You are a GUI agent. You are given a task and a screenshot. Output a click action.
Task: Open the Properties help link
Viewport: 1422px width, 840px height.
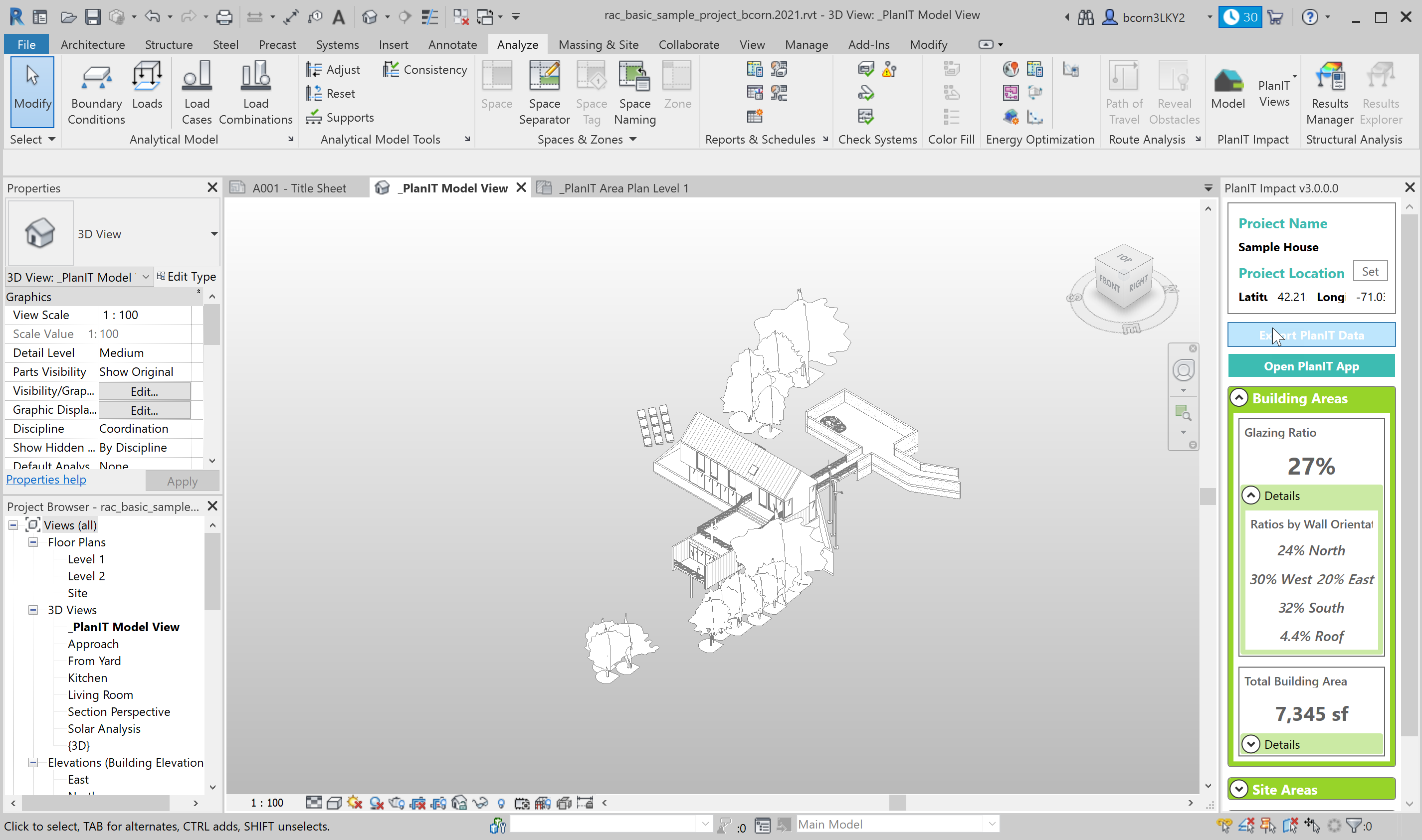[x=46, y=480]
